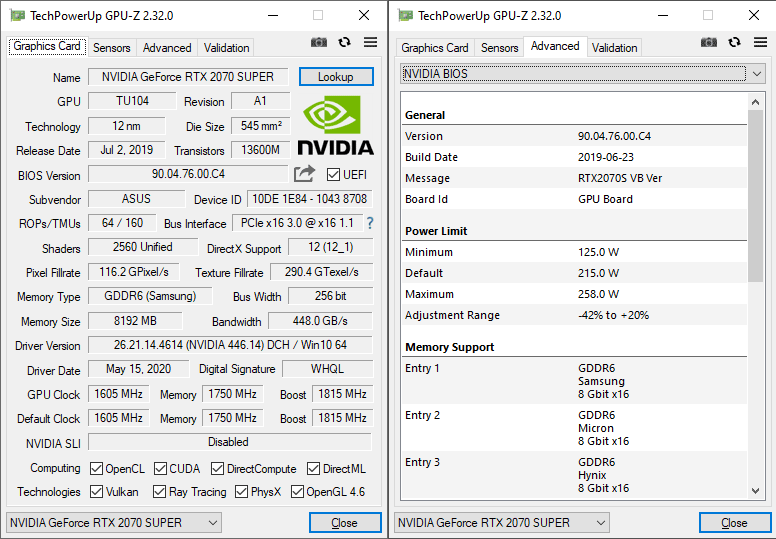Click the GPU field showing TU104

[132, 101]
